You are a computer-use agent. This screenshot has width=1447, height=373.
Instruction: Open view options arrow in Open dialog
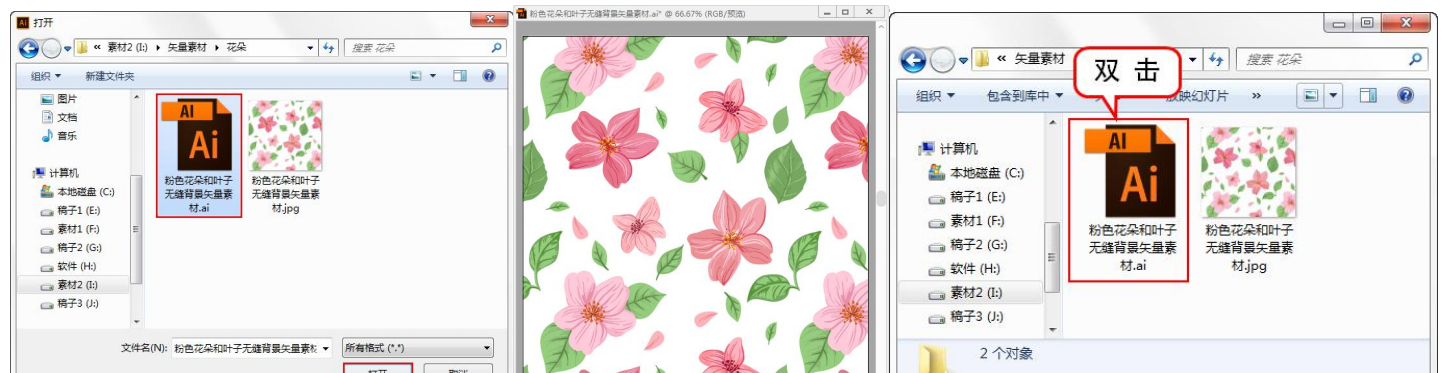click(x=433, y=75)
